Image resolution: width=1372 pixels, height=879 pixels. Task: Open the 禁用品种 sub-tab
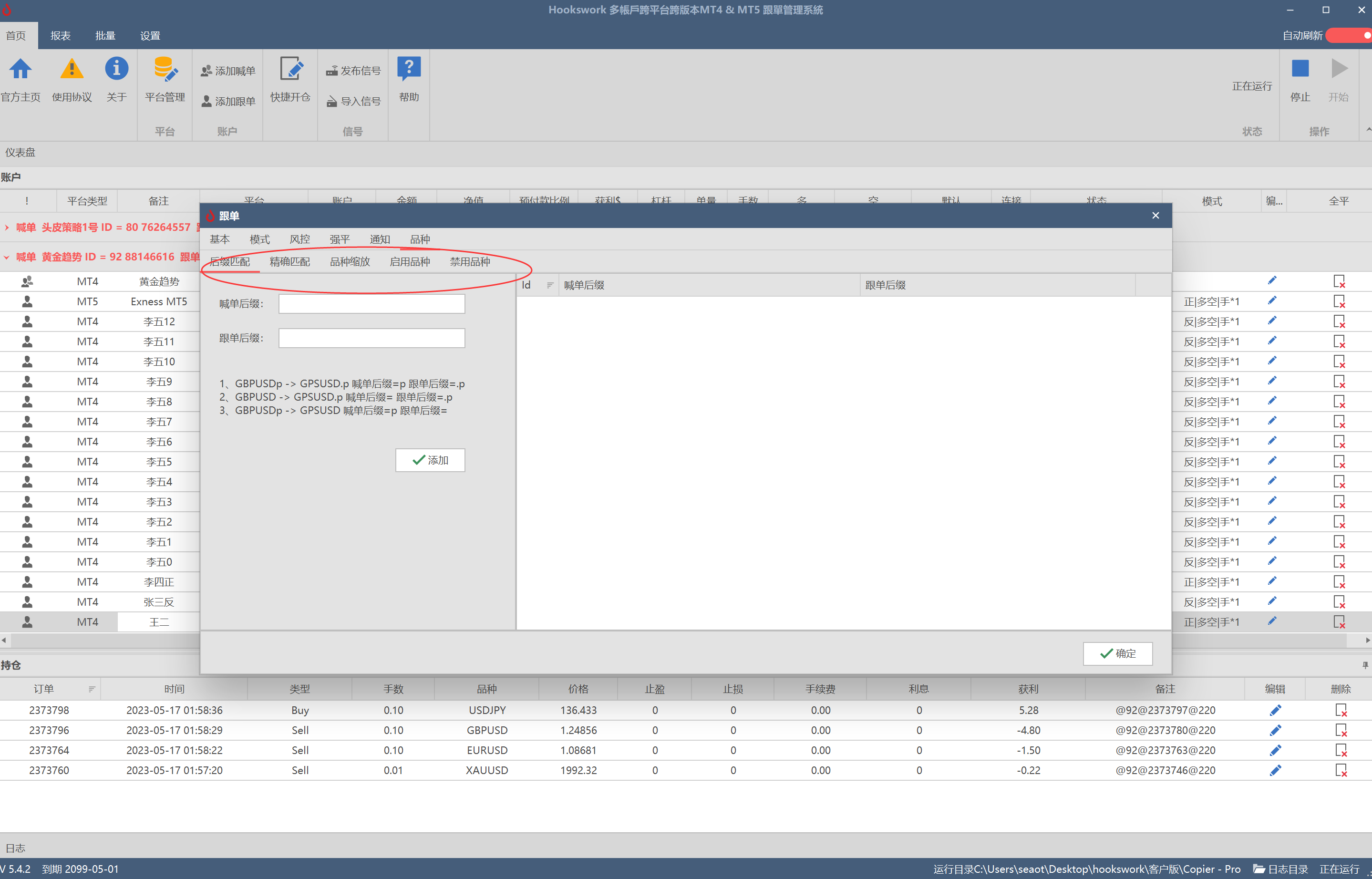point(470,261)
